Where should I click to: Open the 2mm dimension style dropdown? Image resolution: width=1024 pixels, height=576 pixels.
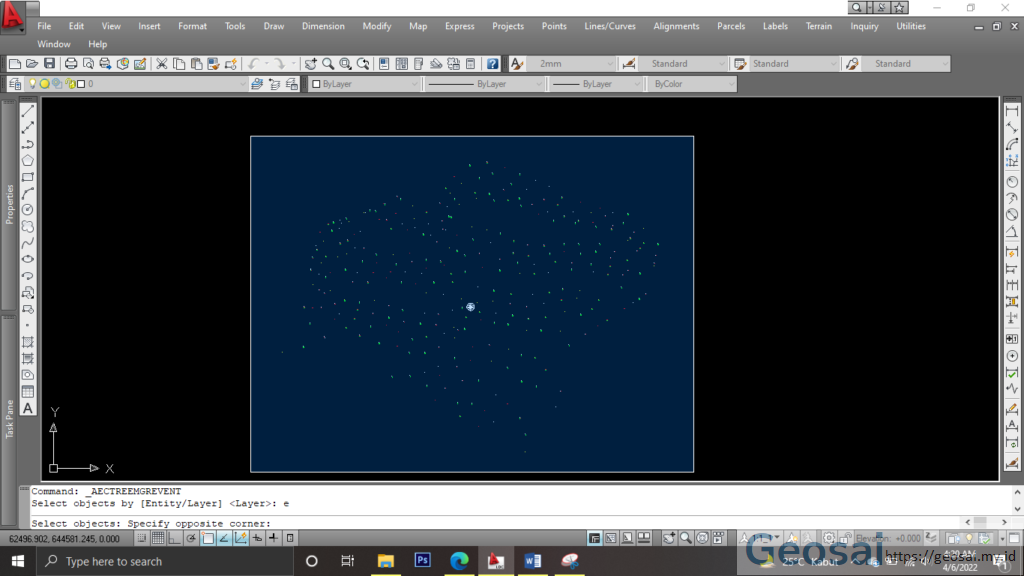611,64
